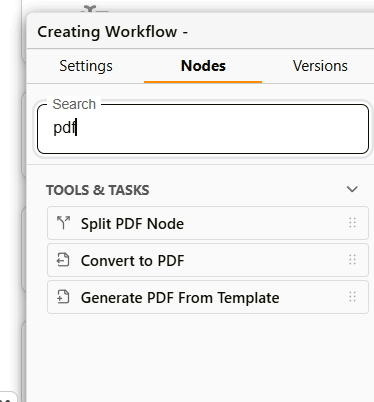
Task: Select the Split PDF Node label
Action: [132, 224]
